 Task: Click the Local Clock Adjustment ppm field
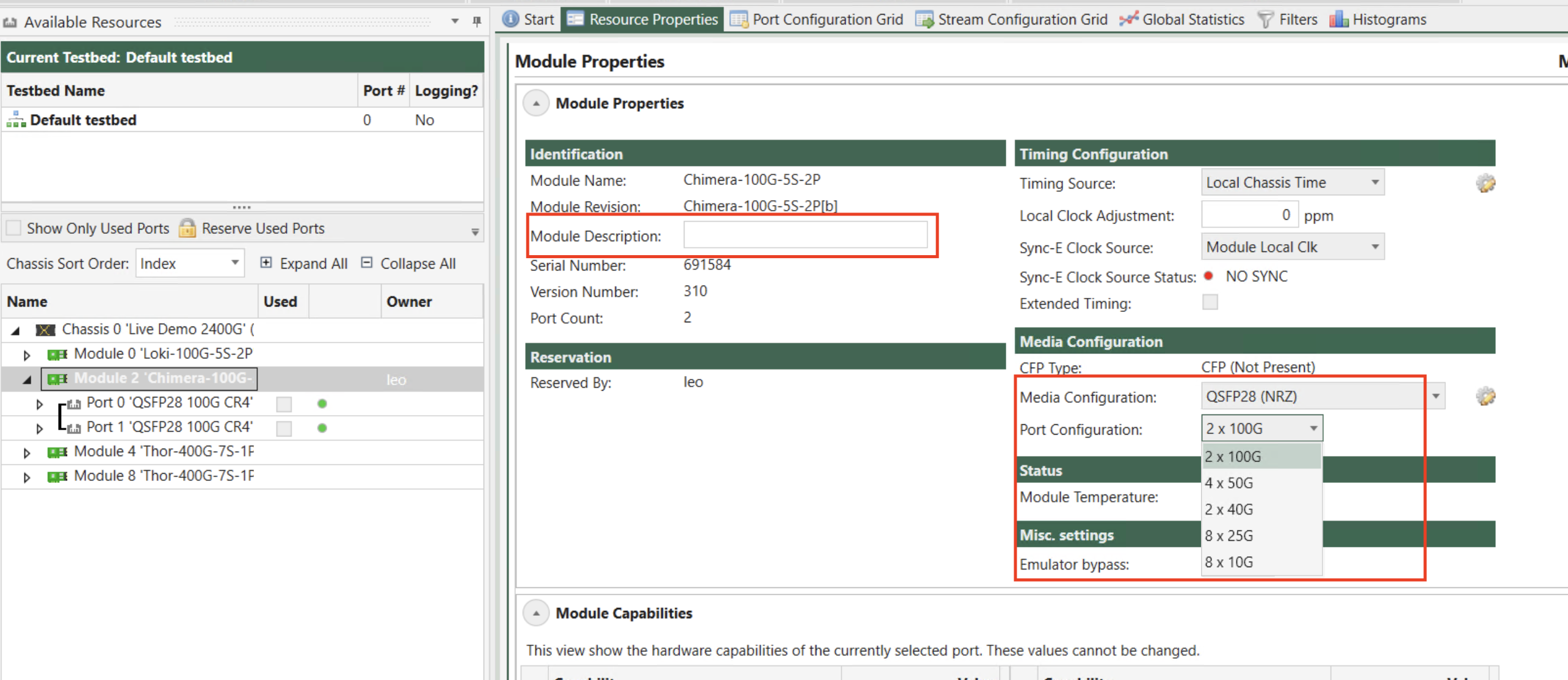click(x=1249, y=215)
